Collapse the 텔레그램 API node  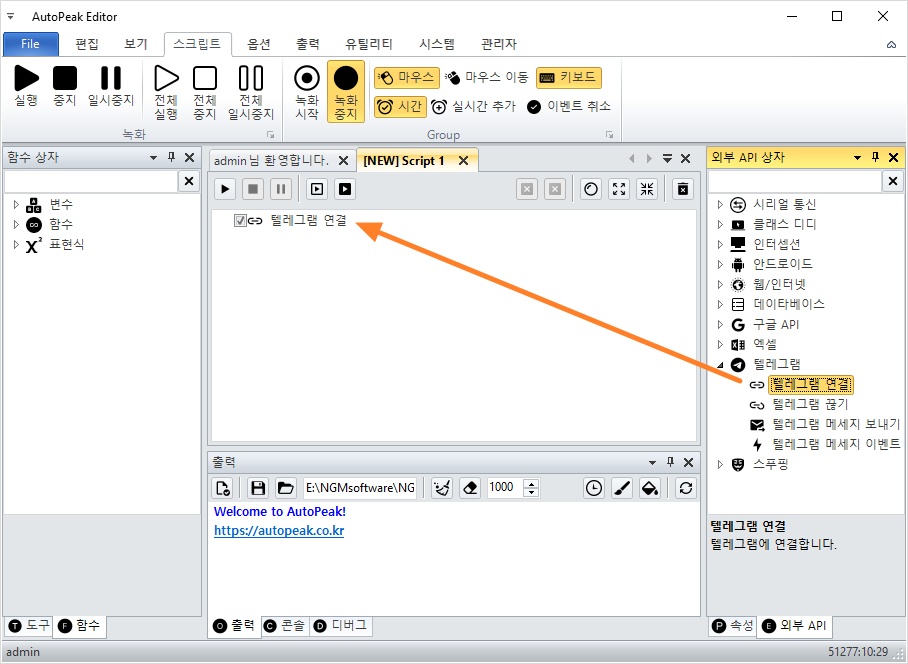720,365
